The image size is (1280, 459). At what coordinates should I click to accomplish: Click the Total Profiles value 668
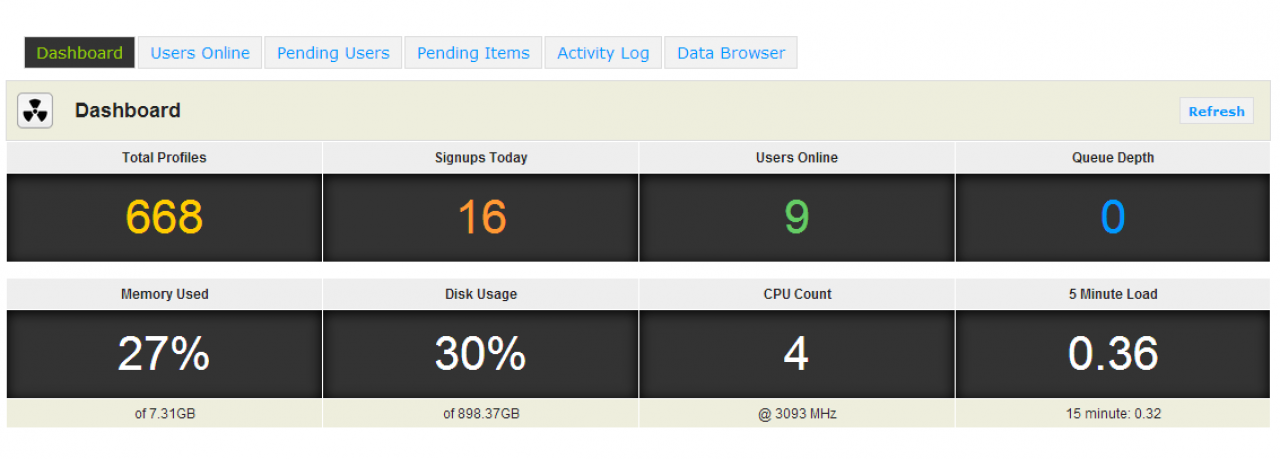point(164,217)
